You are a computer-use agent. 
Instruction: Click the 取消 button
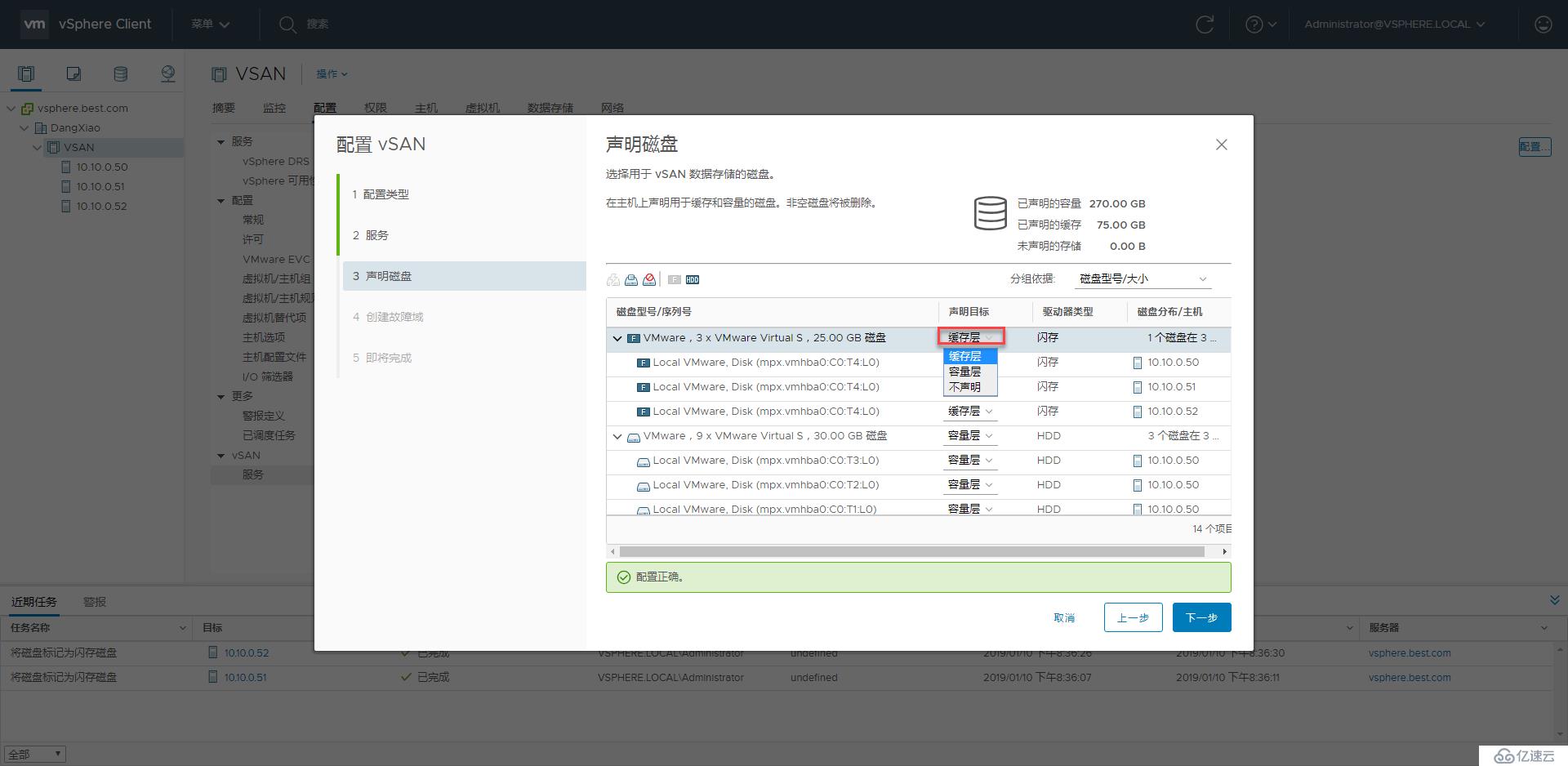click(x=1064, y=618)
